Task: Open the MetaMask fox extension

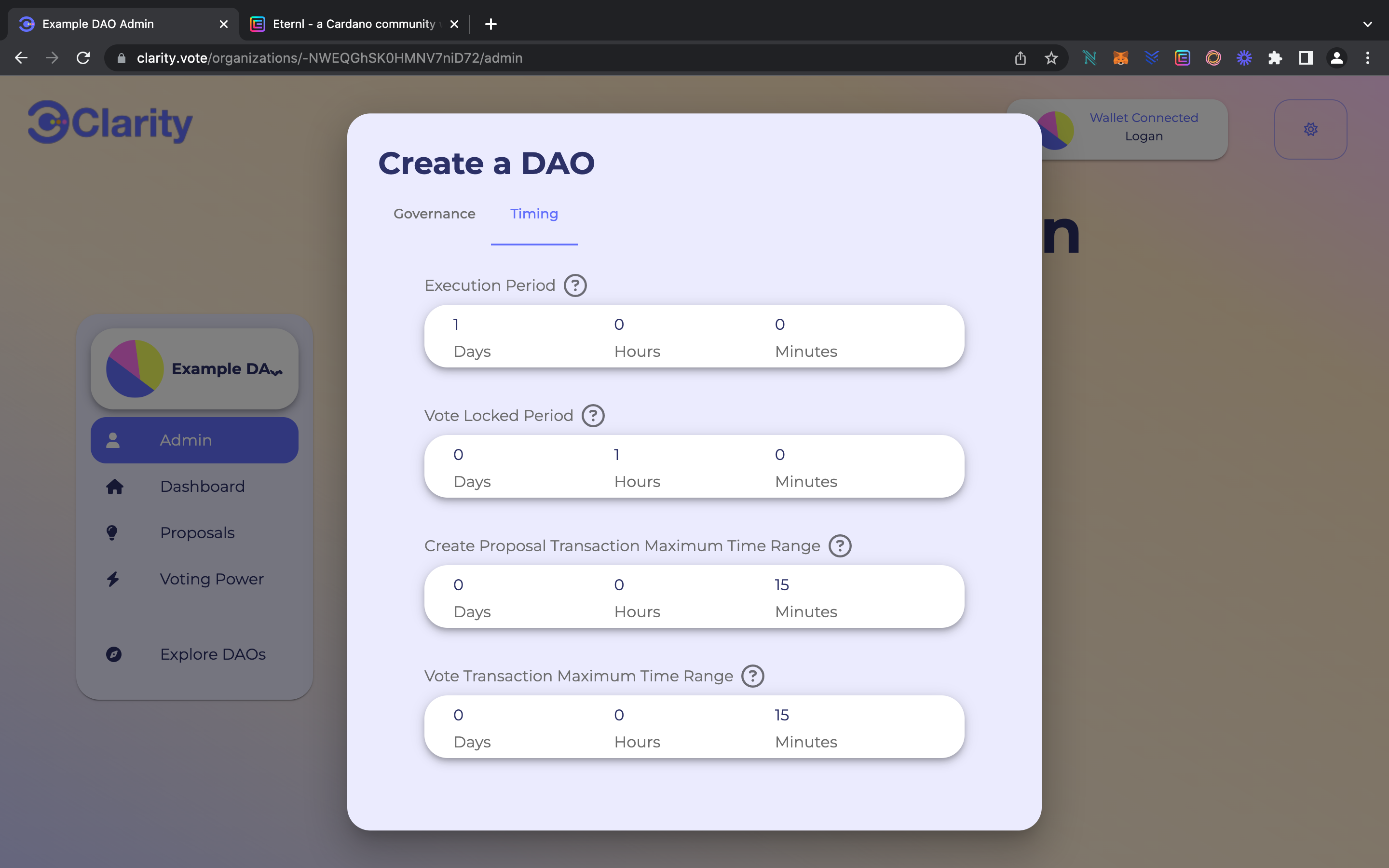Action: pos(1120,58)
